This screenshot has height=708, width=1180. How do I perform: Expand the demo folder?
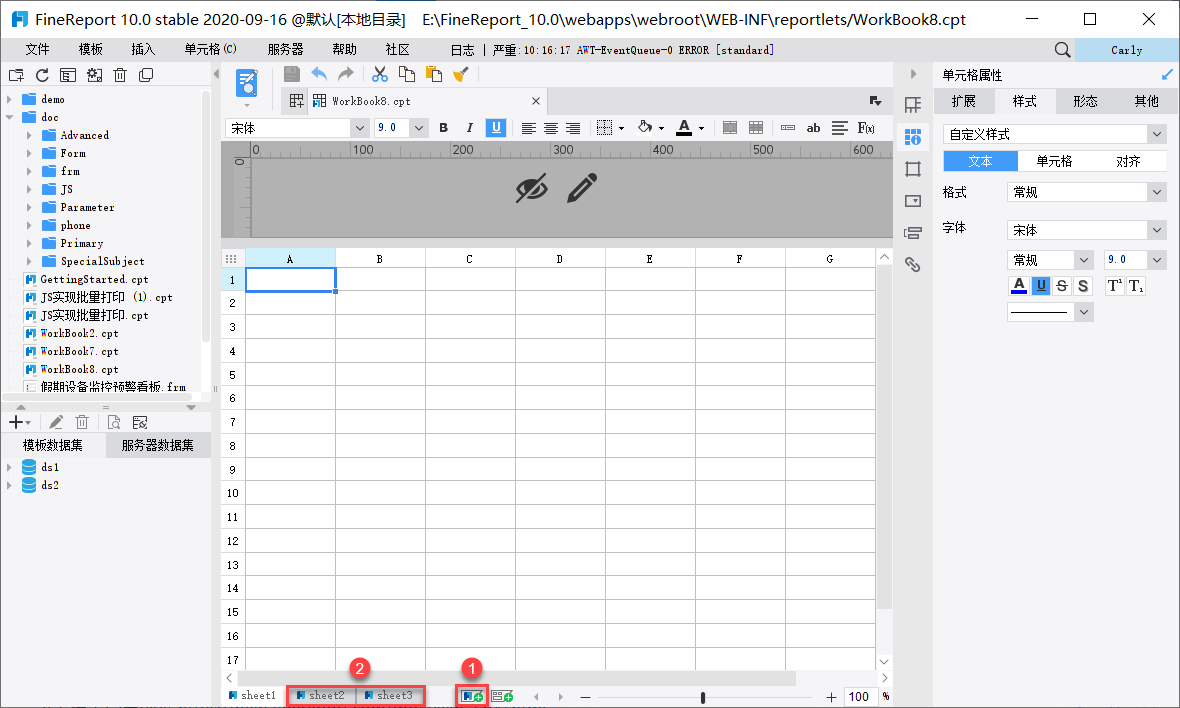point(10,99)
